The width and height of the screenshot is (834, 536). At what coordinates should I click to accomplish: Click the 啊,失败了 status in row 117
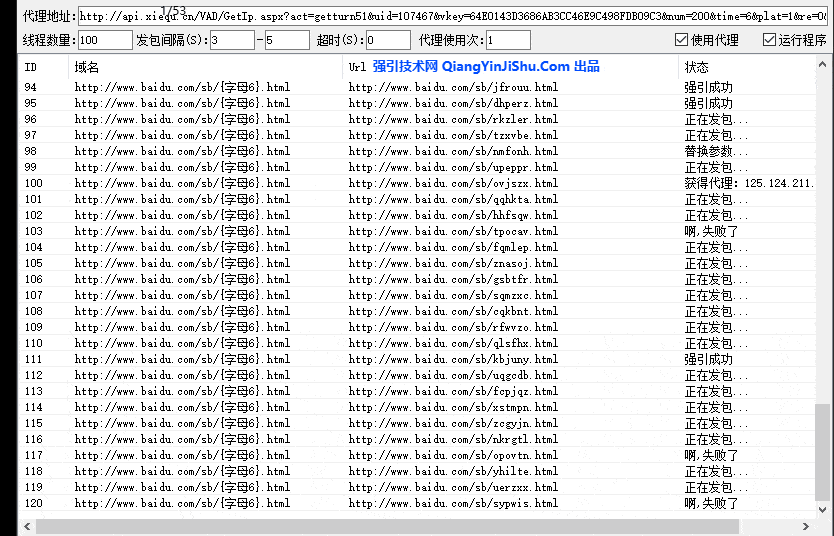[711, 455]
